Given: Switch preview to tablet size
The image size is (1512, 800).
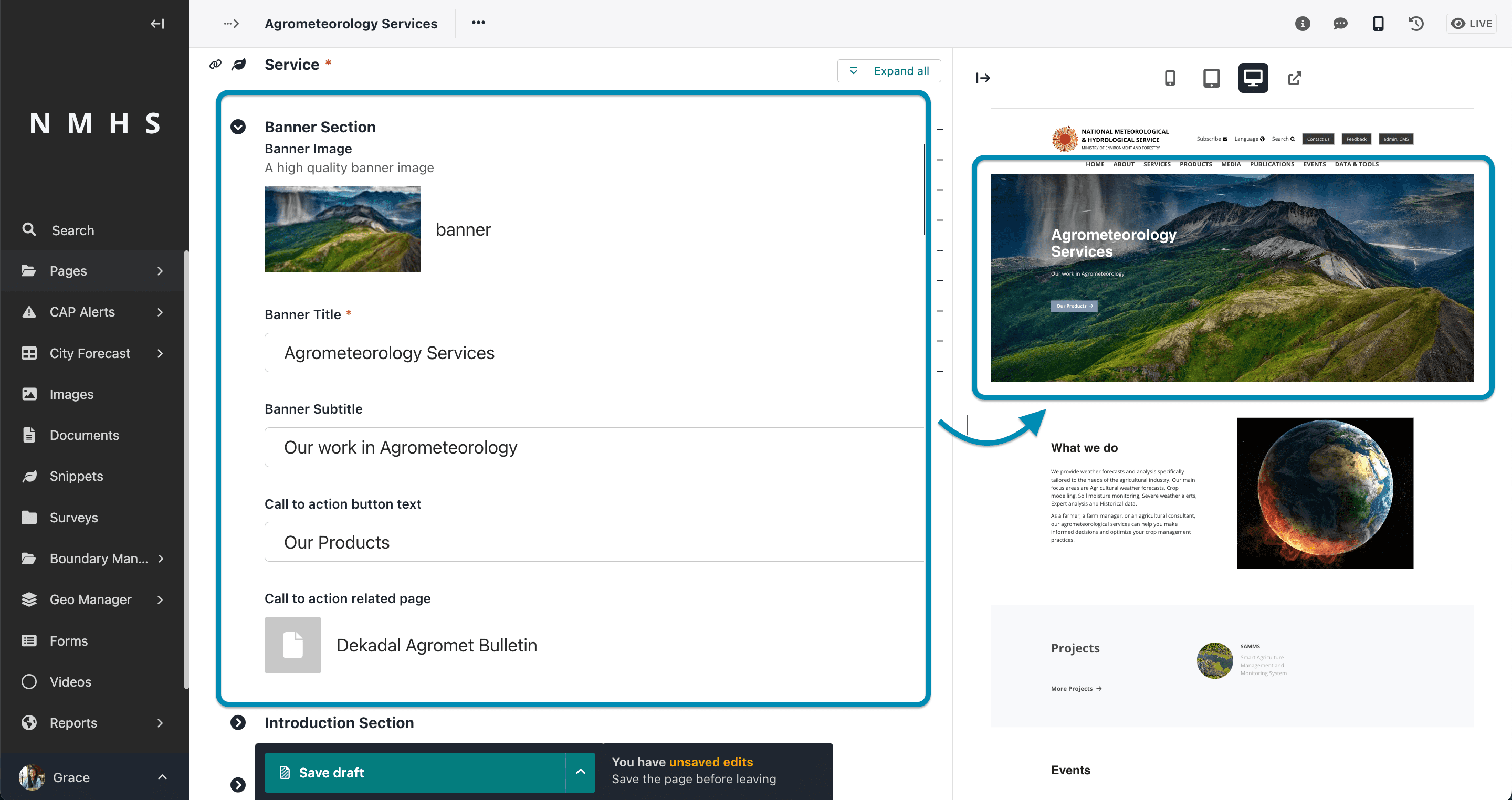Looking at the screenshot, I should [1212, 78].
